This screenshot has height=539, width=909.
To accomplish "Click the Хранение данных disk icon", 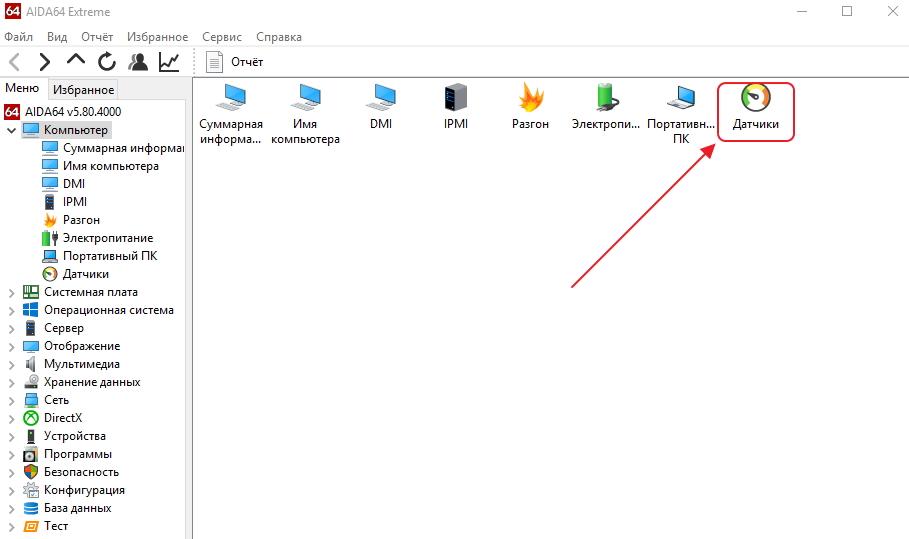I will click(31, 382).
